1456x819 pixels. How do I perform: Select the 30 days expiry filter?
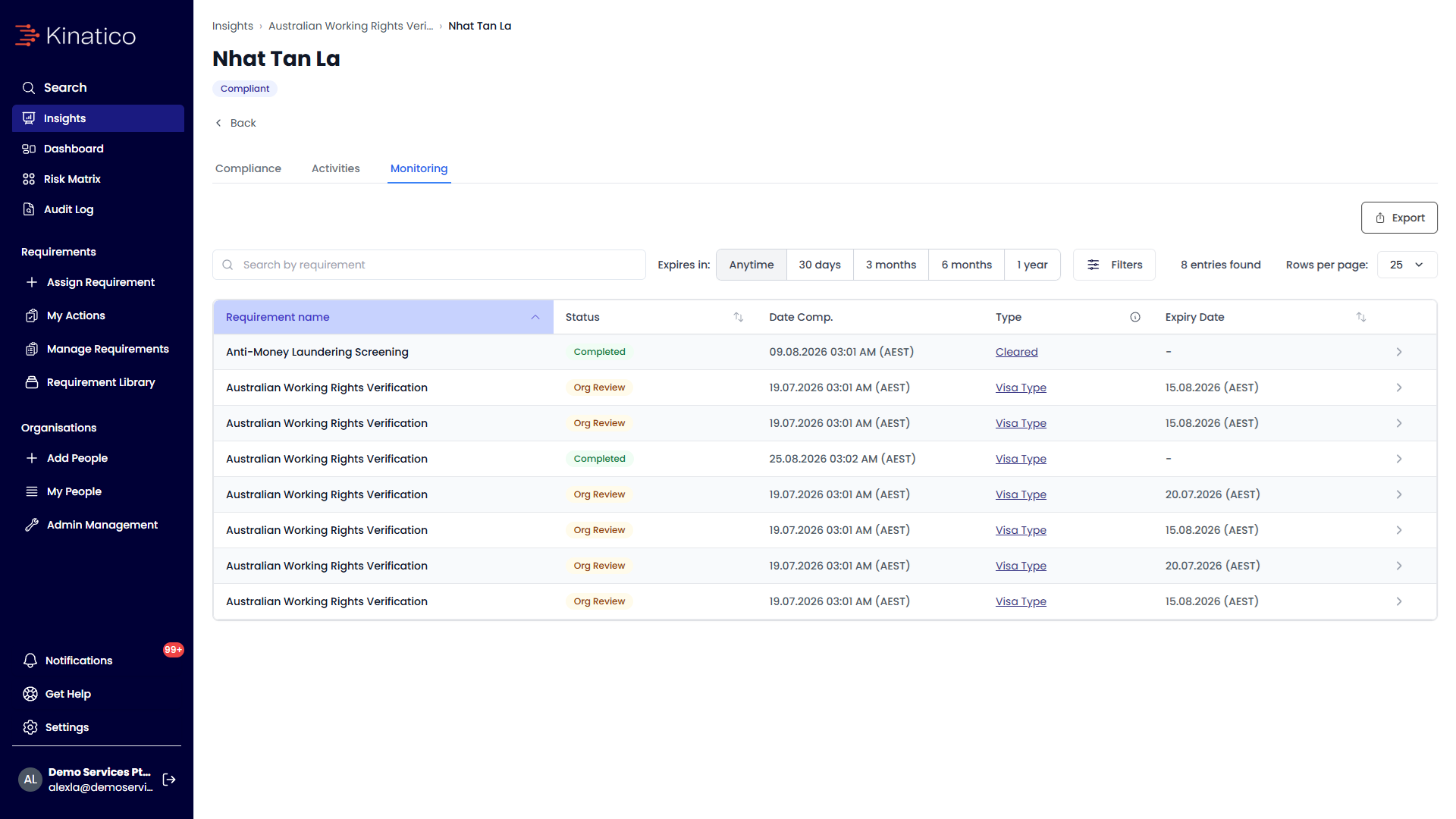(820, 265)
